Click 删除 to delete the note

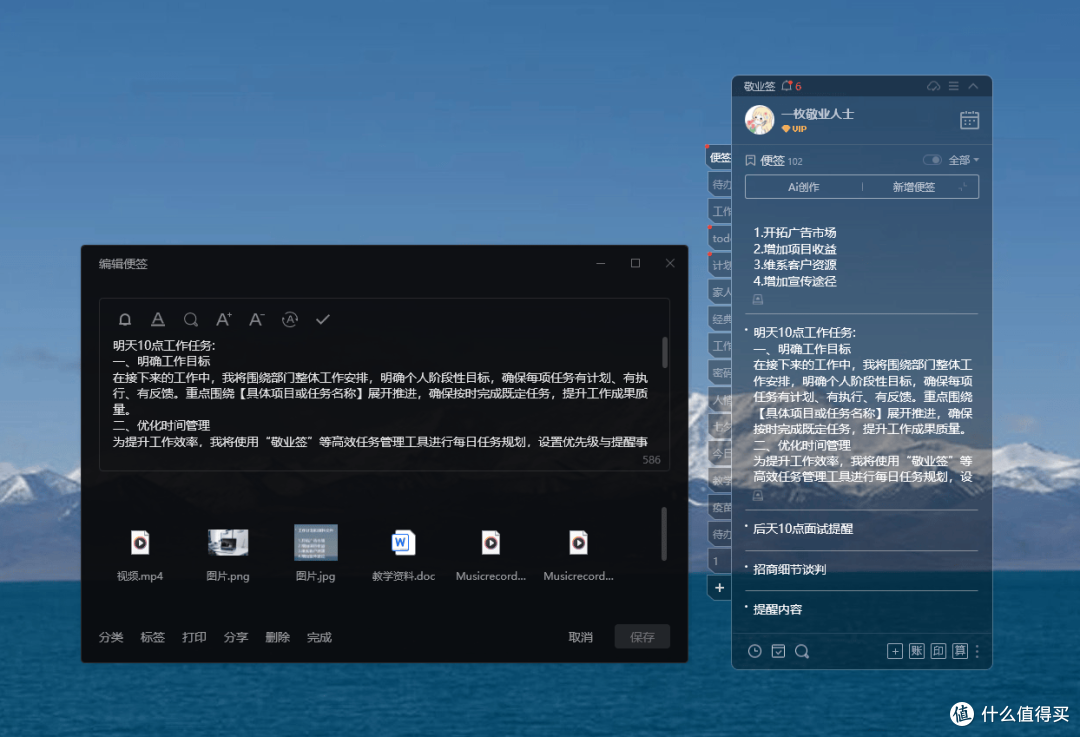(x=278, y=637)
